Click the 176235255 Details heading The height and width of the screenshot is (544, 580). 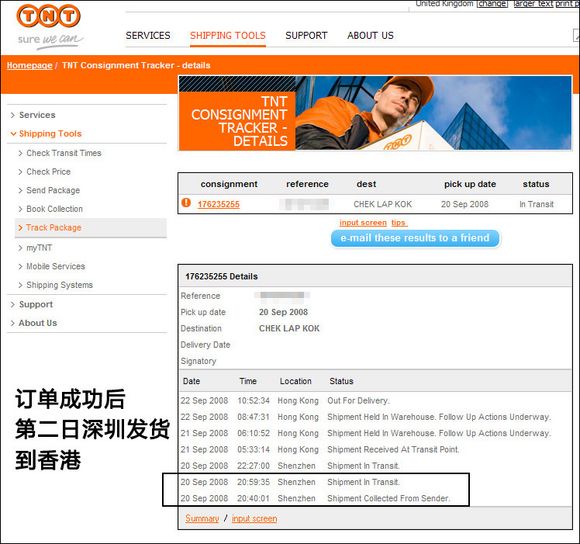click(x=222, y=276)
